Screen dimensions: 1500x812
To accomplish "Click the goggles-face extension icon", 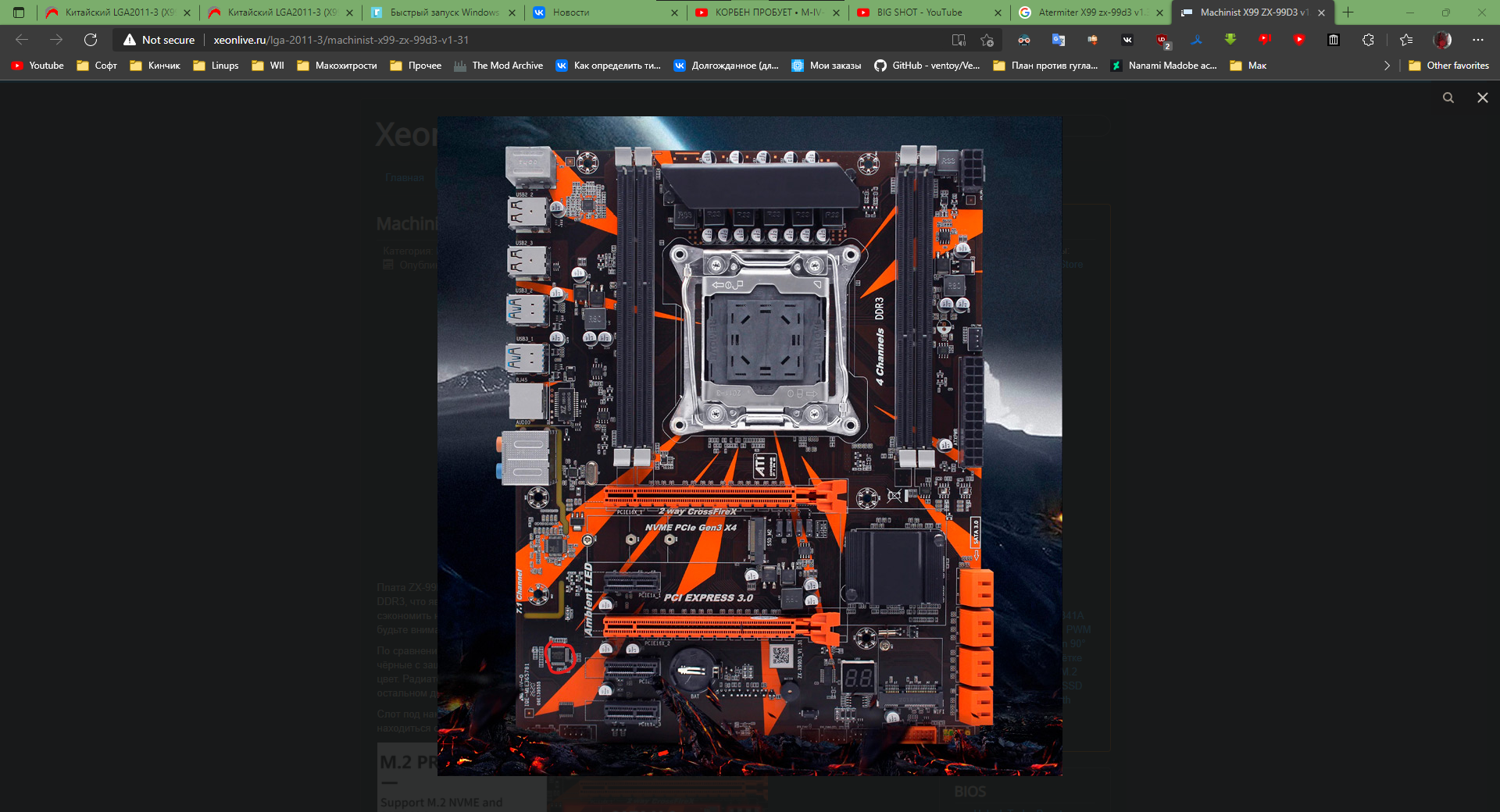I will click(1024, 40).
